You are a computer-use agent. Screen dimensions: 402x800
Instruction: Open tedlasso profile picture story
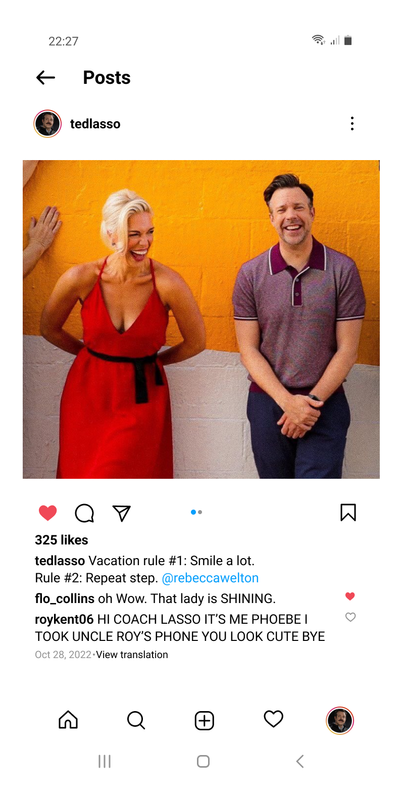(47, 123)
